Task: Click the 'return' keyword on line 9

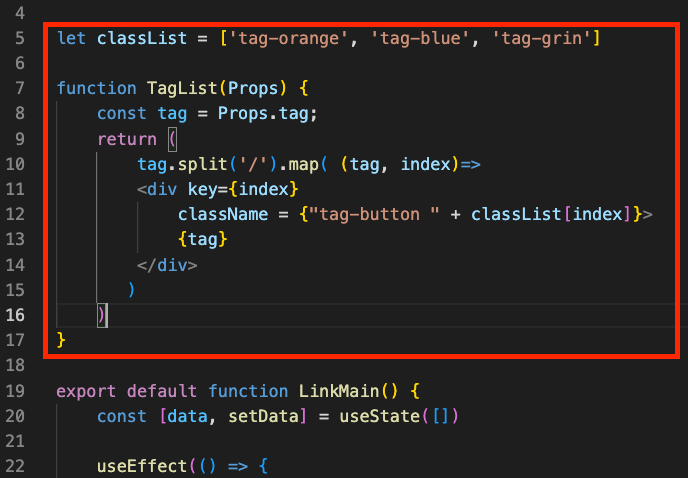Action: 127,139
